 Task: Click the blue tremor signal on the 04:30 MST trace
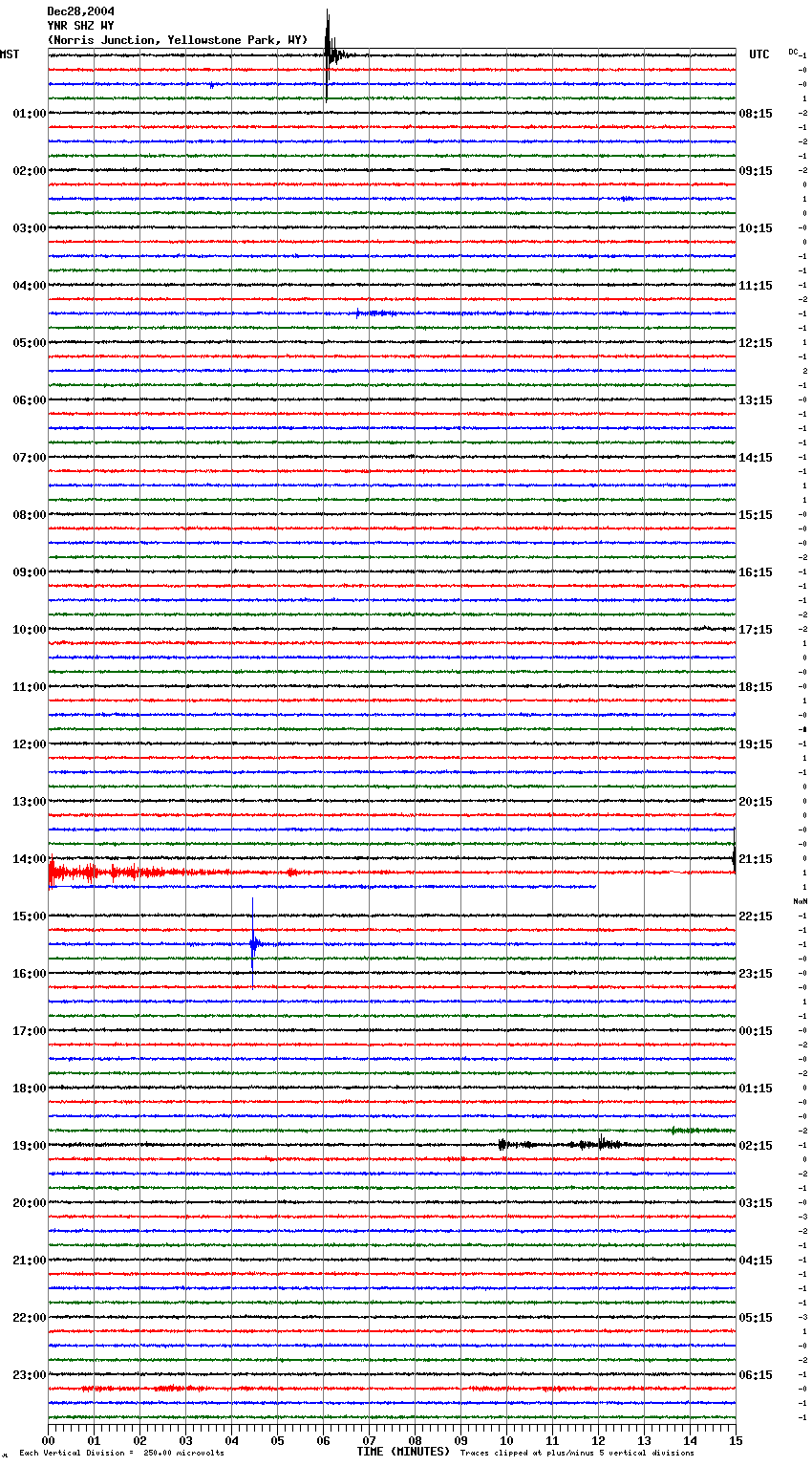point(377,313)
